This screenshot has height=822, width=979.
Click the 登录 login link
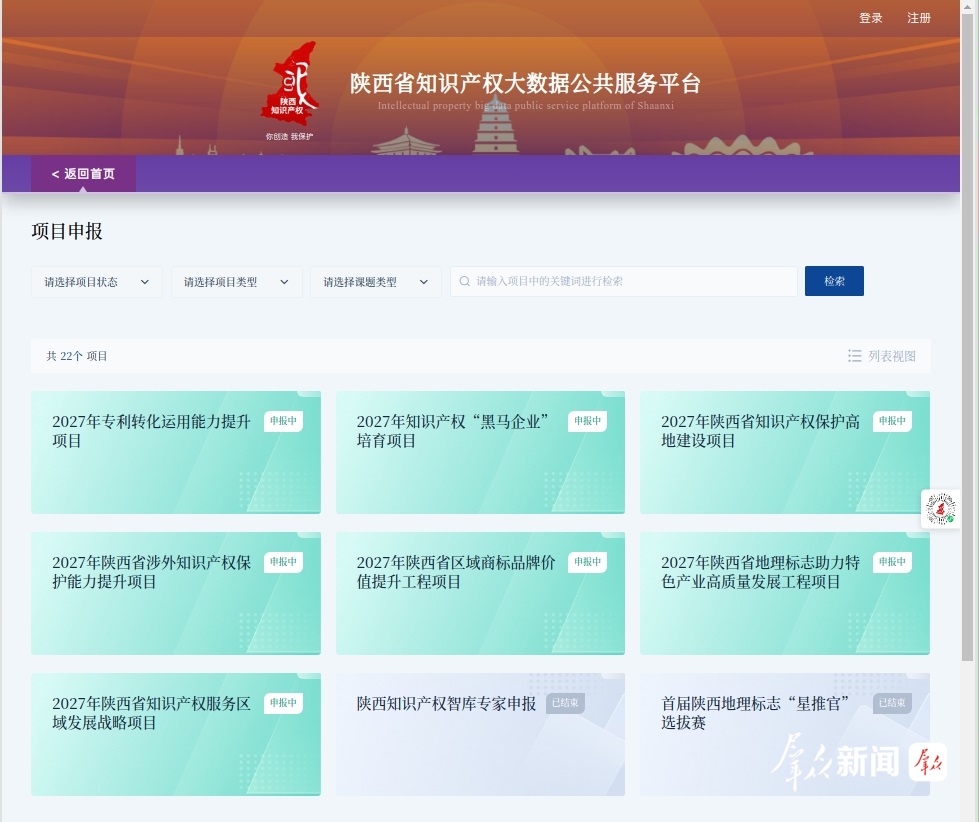[870, 18]
